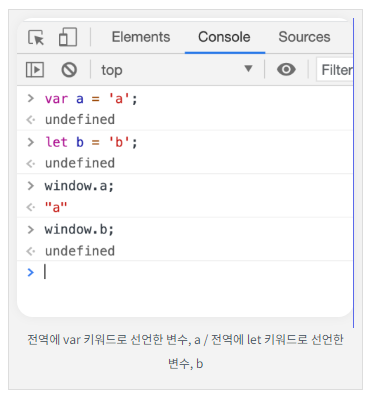Select the Console tab

(224, 37)
